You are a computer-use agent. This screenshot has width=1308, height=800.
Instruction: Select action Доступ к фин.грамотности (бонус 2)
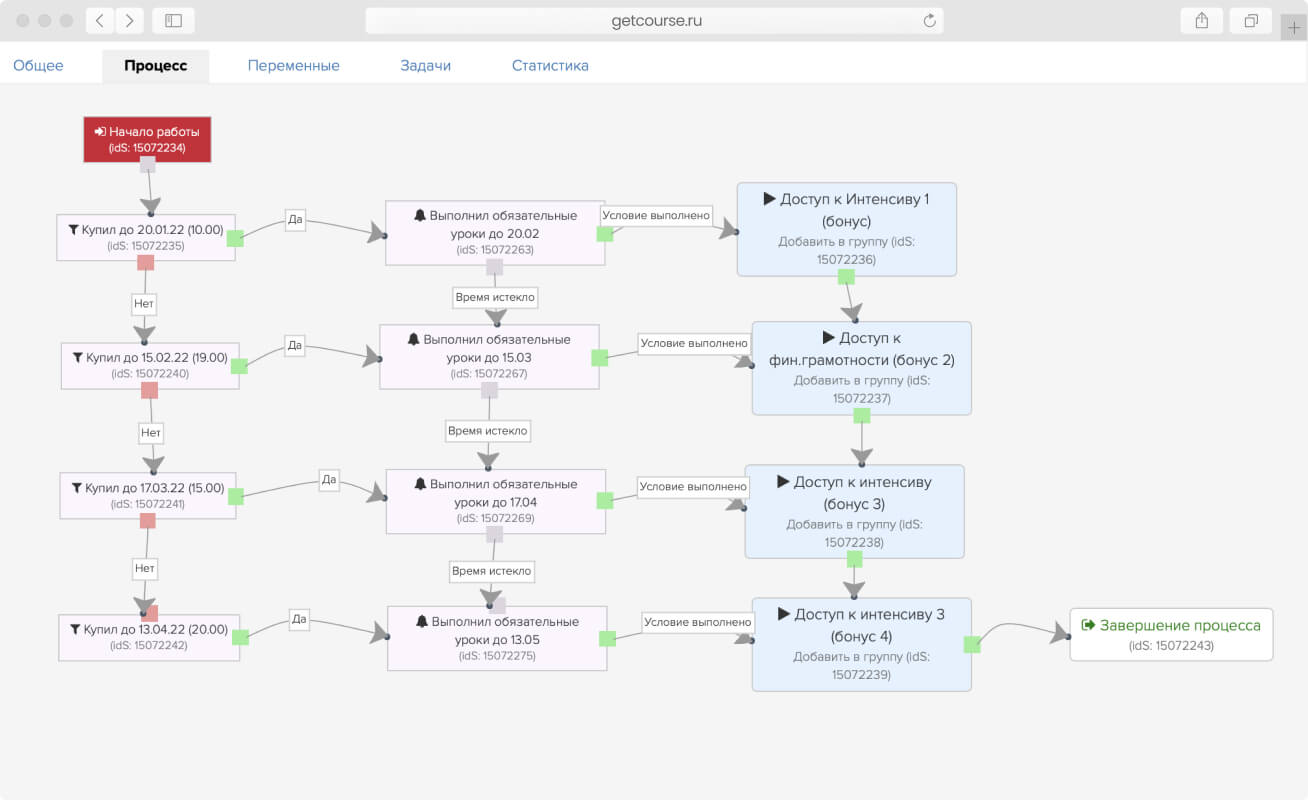(x=862, y=368)
